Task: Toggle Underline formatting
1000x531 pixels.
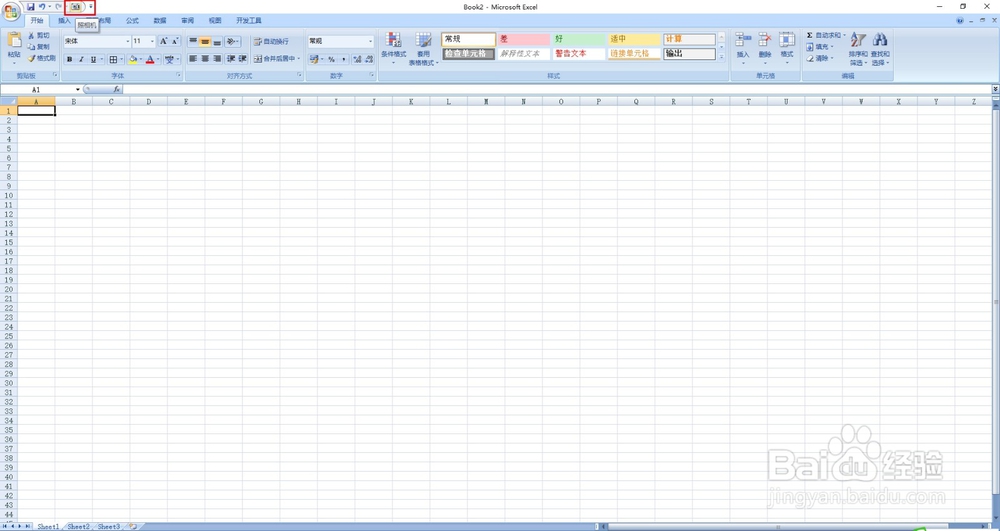Action: coord(93,59)
